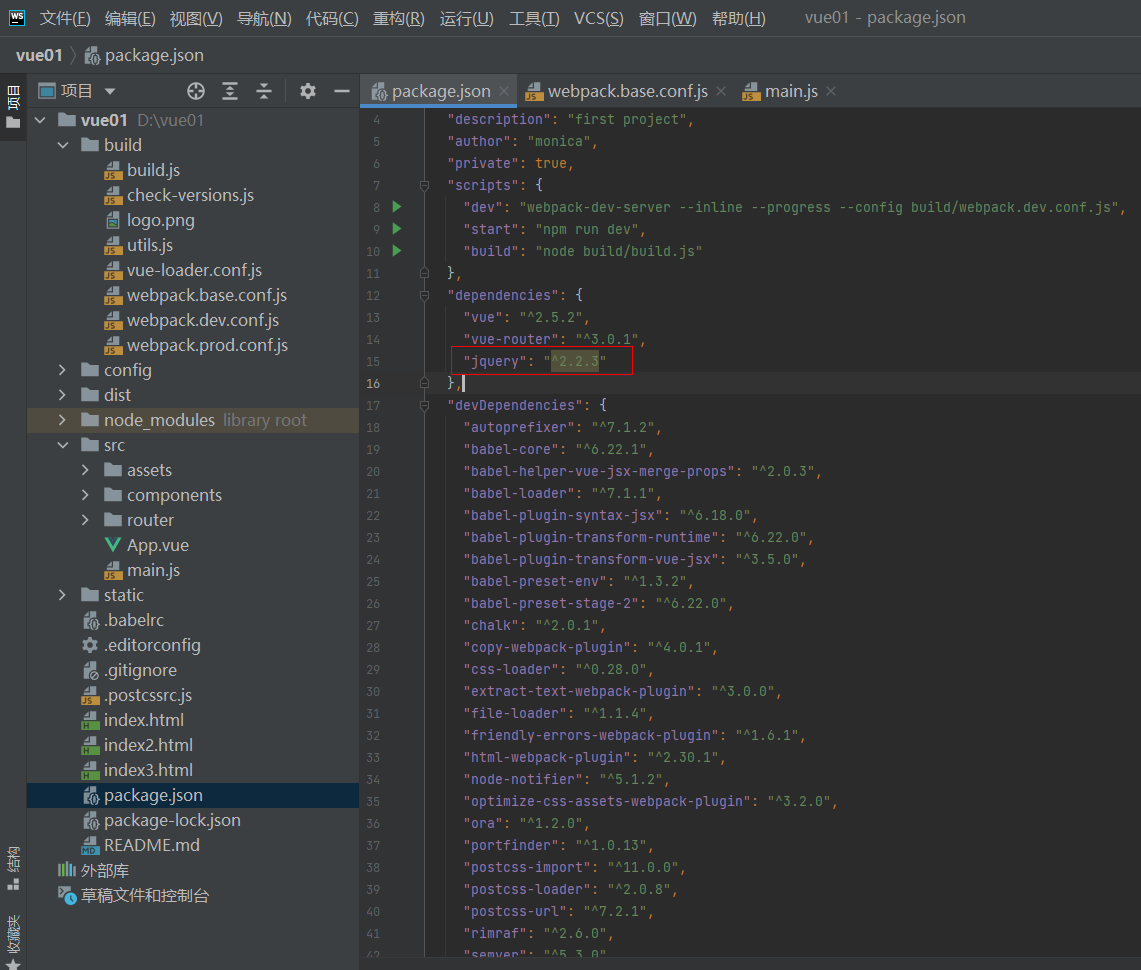Open the Structure tool window sidebar button
The width and height of the screenshot is (1141, 970).
[x=13, y=869]
